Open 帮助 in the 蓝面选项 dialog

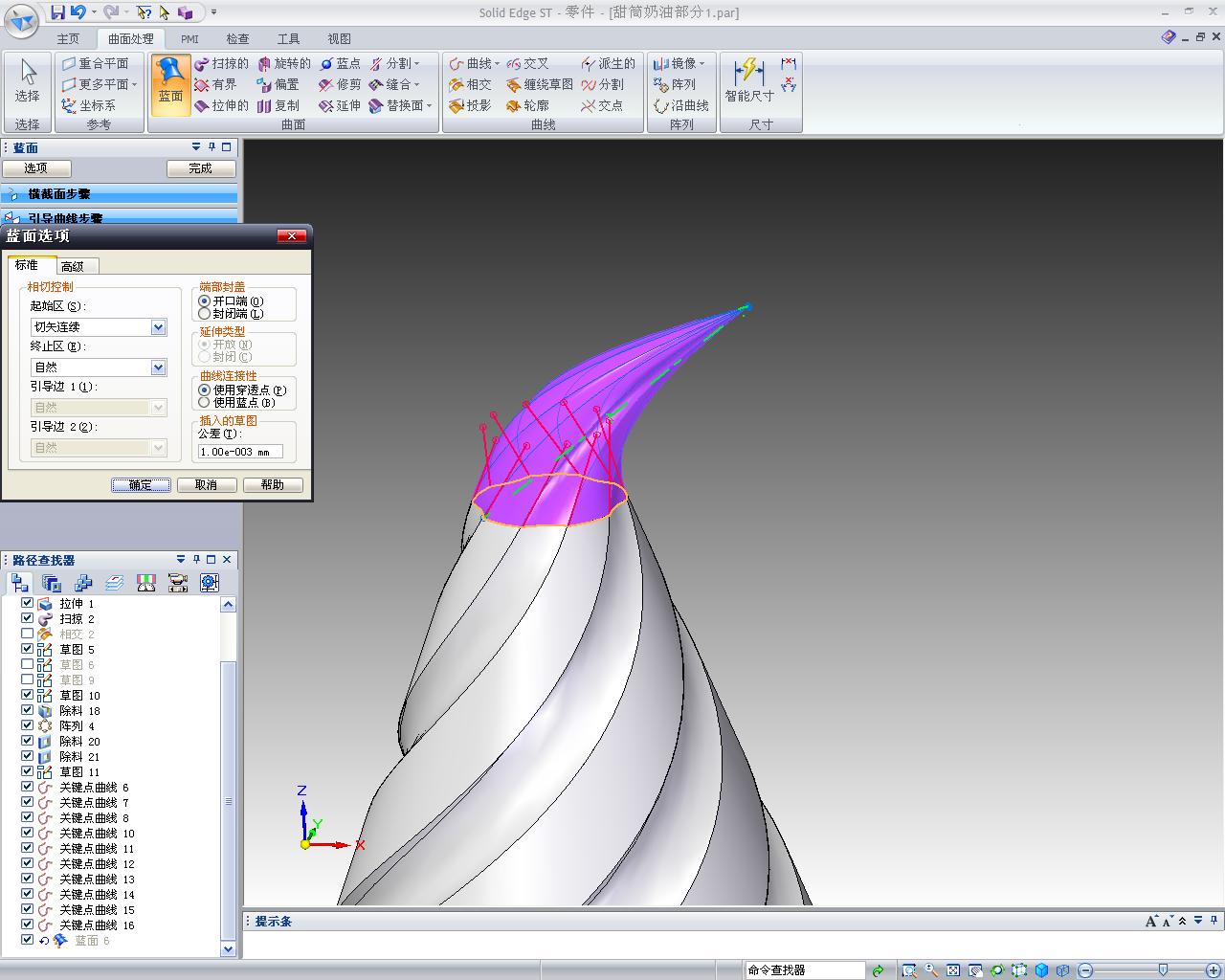click(x=273, y=485)
